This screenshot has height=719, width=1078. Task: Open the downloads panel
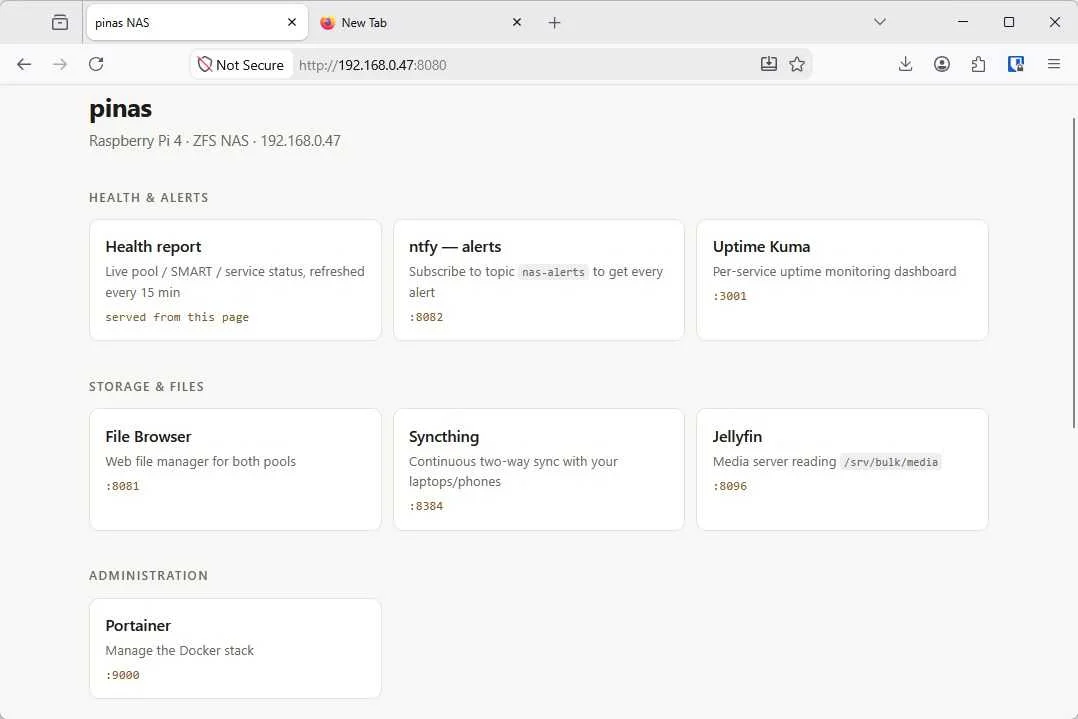click(905, 64)
